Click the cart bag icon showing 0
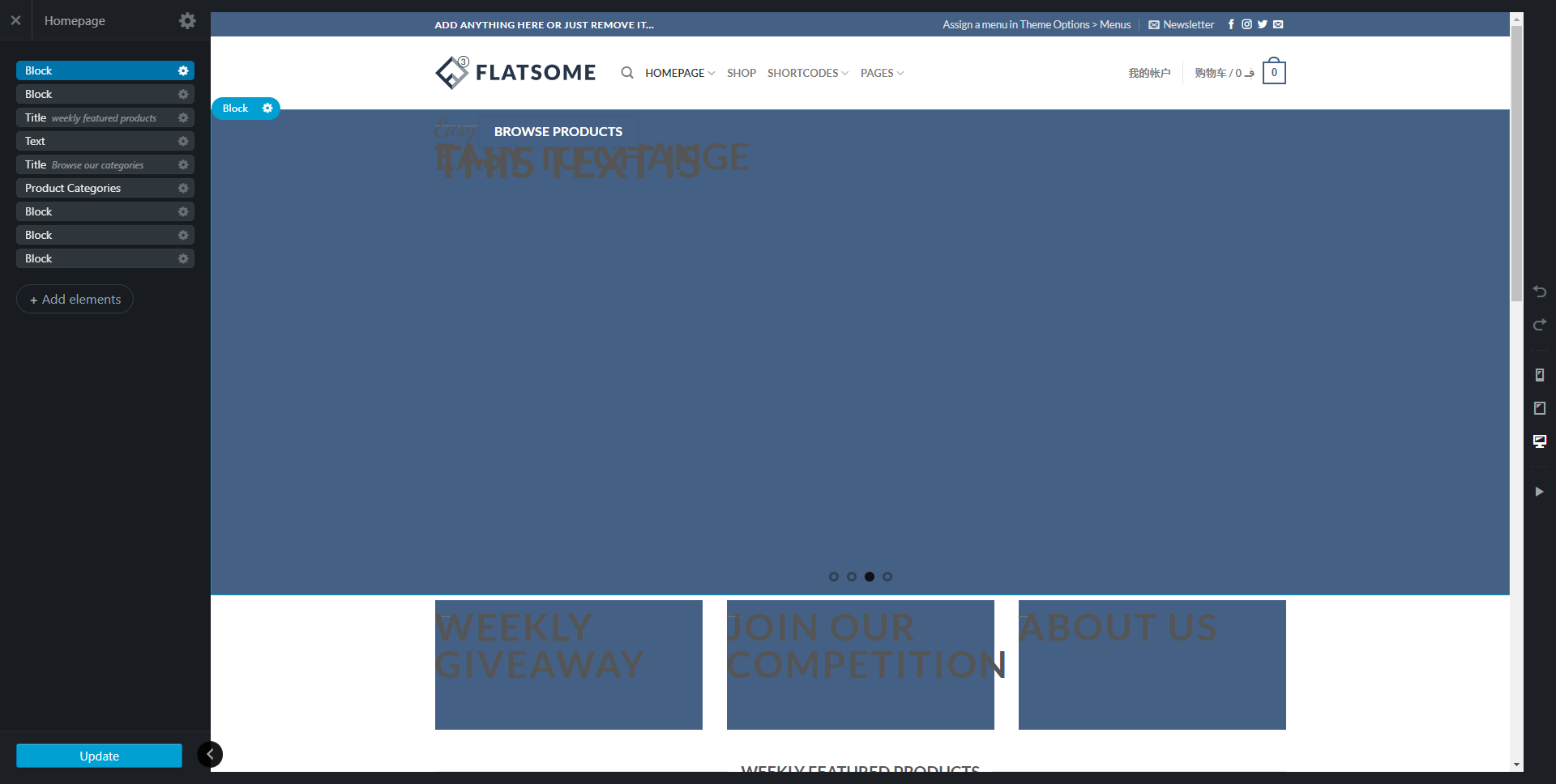Image resolution: width=1556 pixels, height=784 pixels. (x=1274, y=71)
